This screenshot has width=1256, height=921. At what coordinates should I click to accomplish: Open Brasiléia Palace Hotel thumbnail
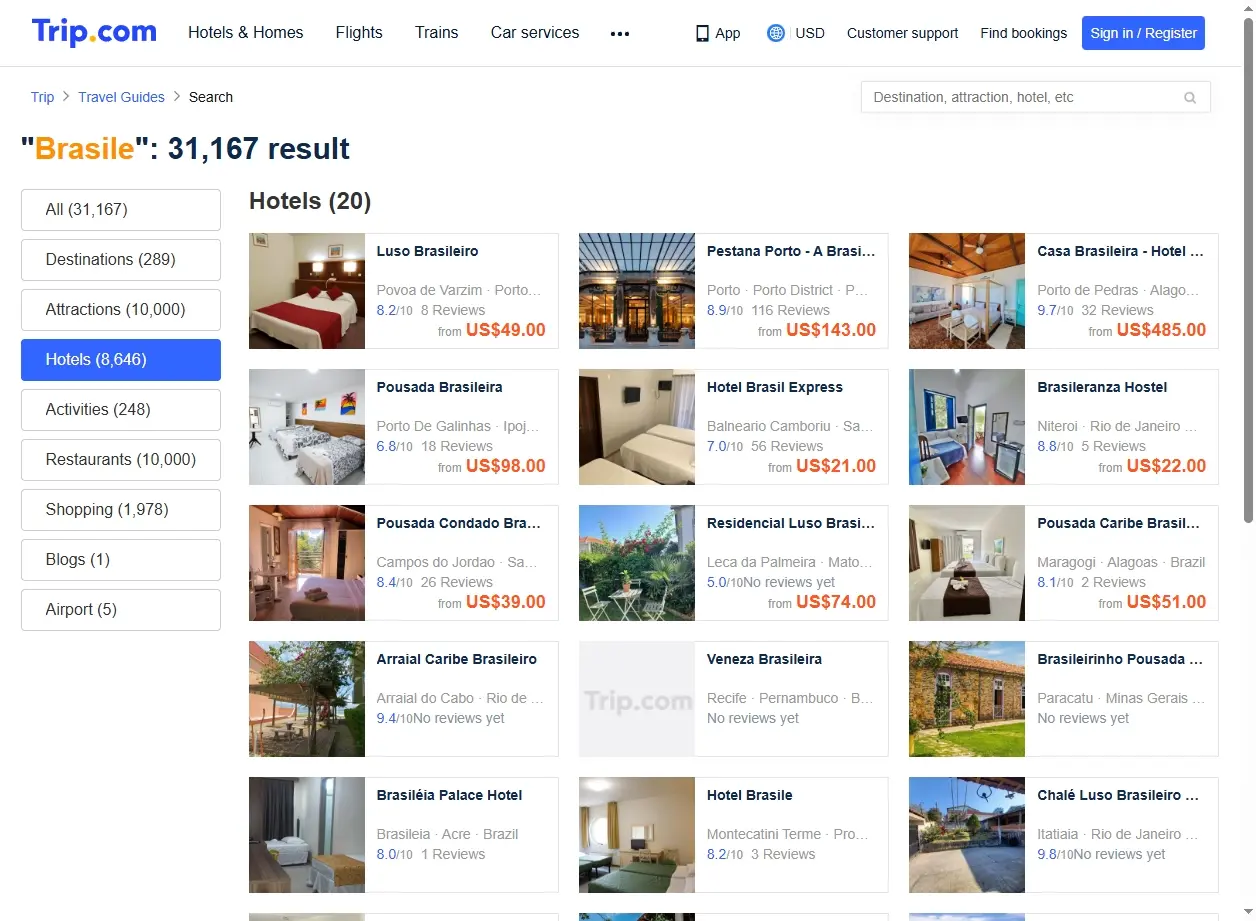pyautogui.click(x=307, y=835)
